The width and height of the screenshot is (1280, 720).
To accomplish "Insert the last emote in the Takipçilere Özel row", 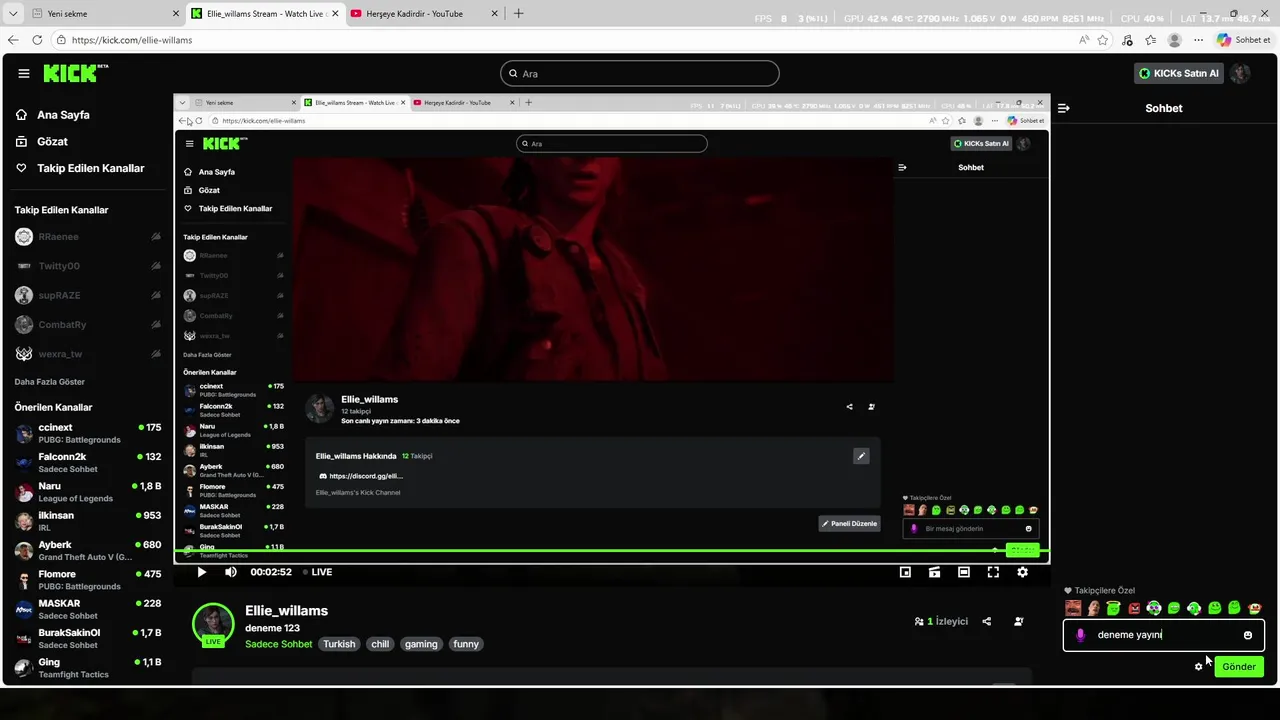I will 1255,608.
